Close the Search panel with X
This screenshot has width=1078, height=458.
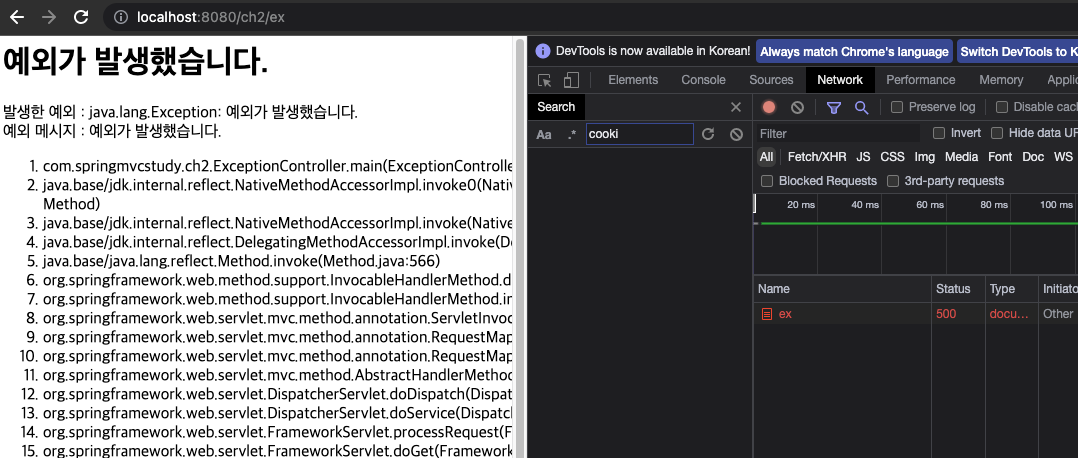pos(736,107)
